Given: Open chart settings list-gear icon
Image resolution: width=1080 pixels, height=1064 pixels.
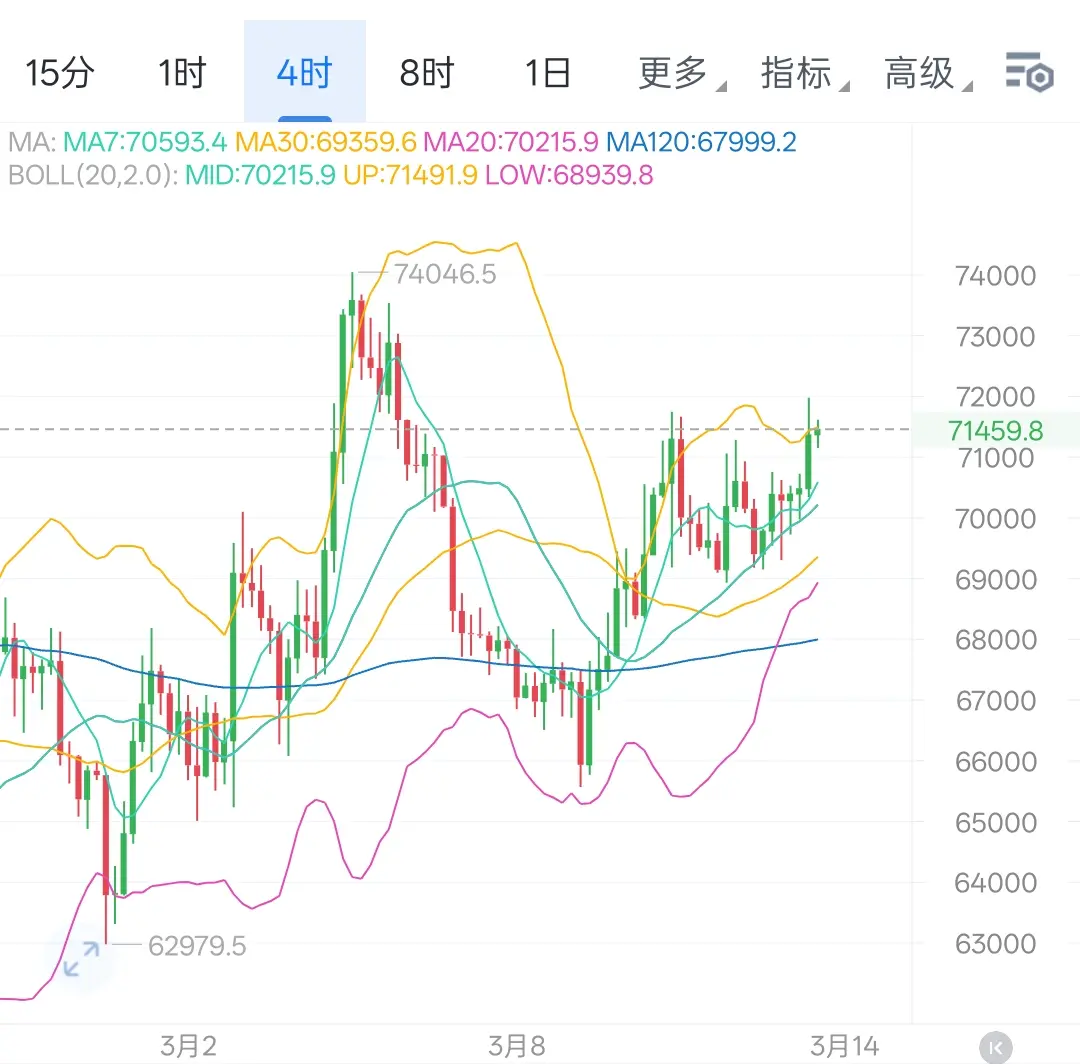Looking at the screenshot, I should 1030,72.
